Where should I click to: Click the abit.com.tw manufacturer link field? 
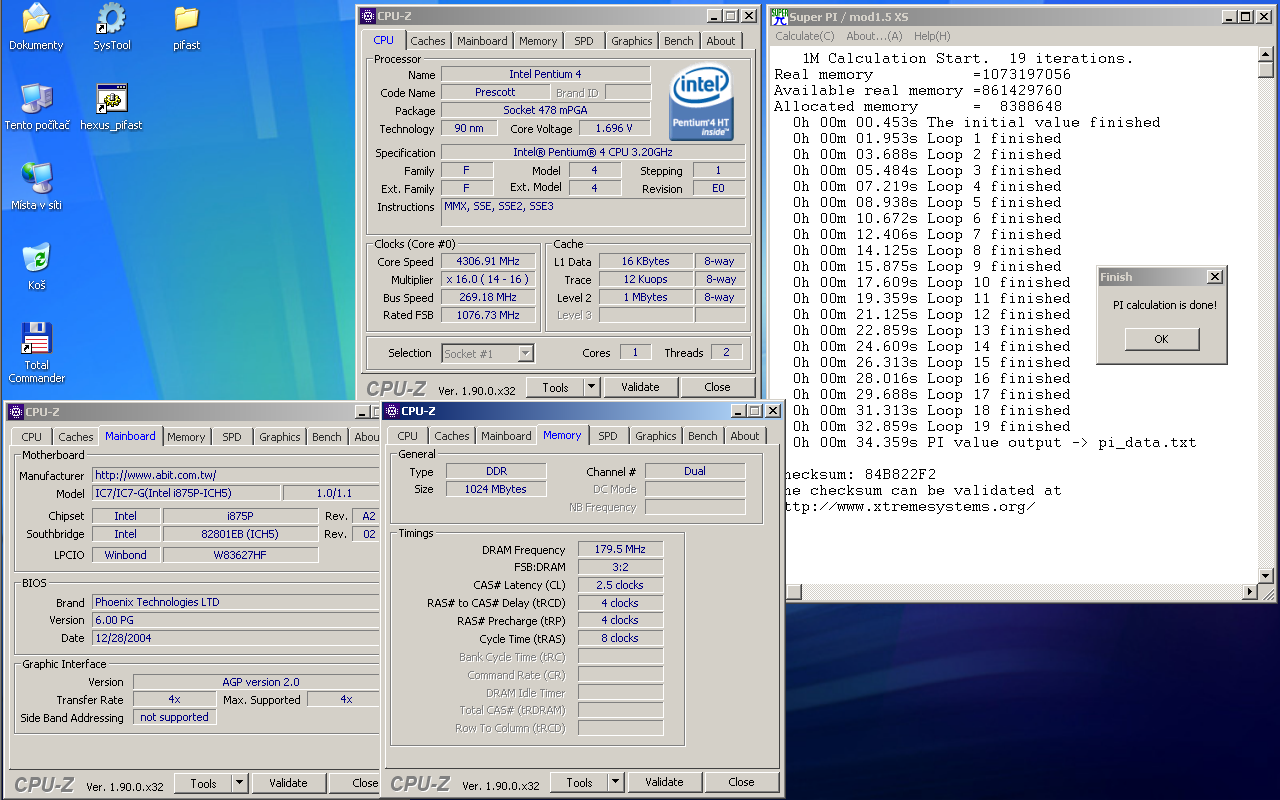click(236, 475)
